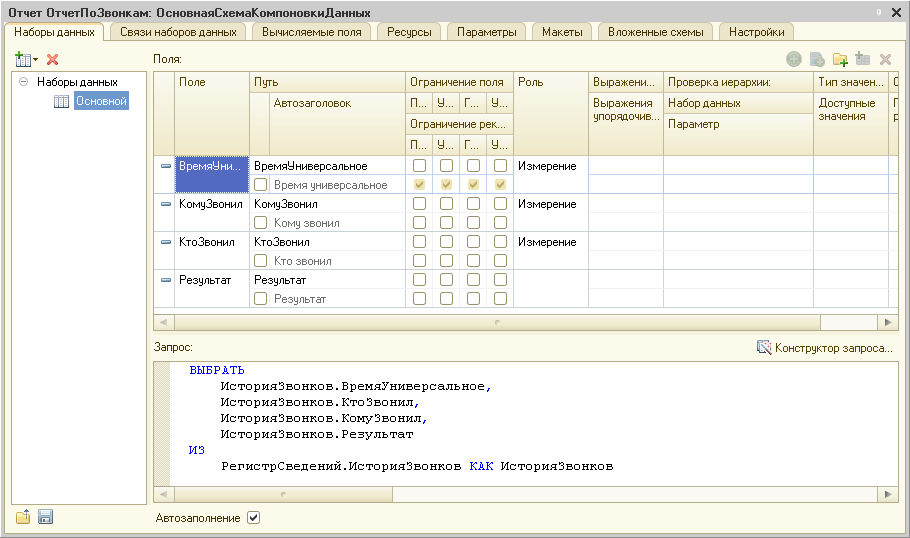
Task: Click the add folder icon
Action: 840,59
